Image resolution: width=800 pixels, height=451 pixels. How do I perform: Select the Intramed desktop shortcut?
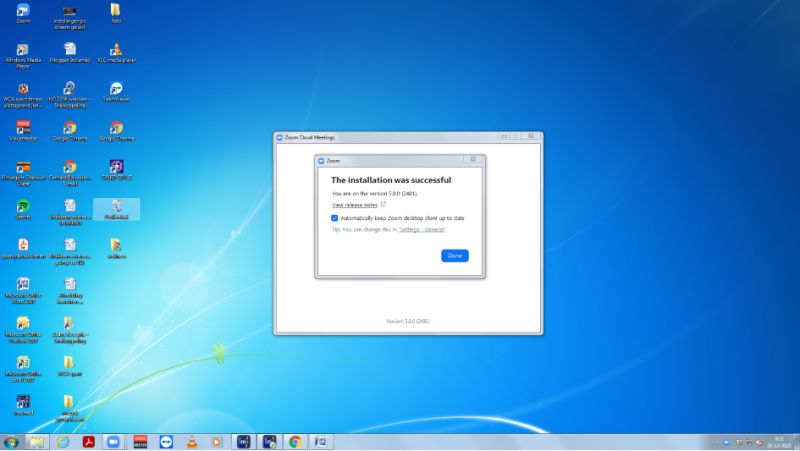[23, 406]
